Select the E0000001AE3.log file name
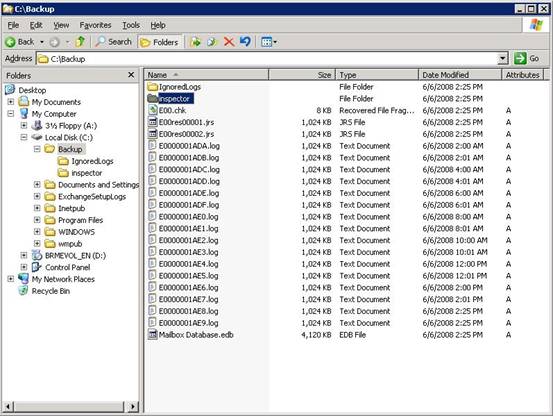This screenshot has height=416, width=553. pyautogui.click(x=189, y=252)
